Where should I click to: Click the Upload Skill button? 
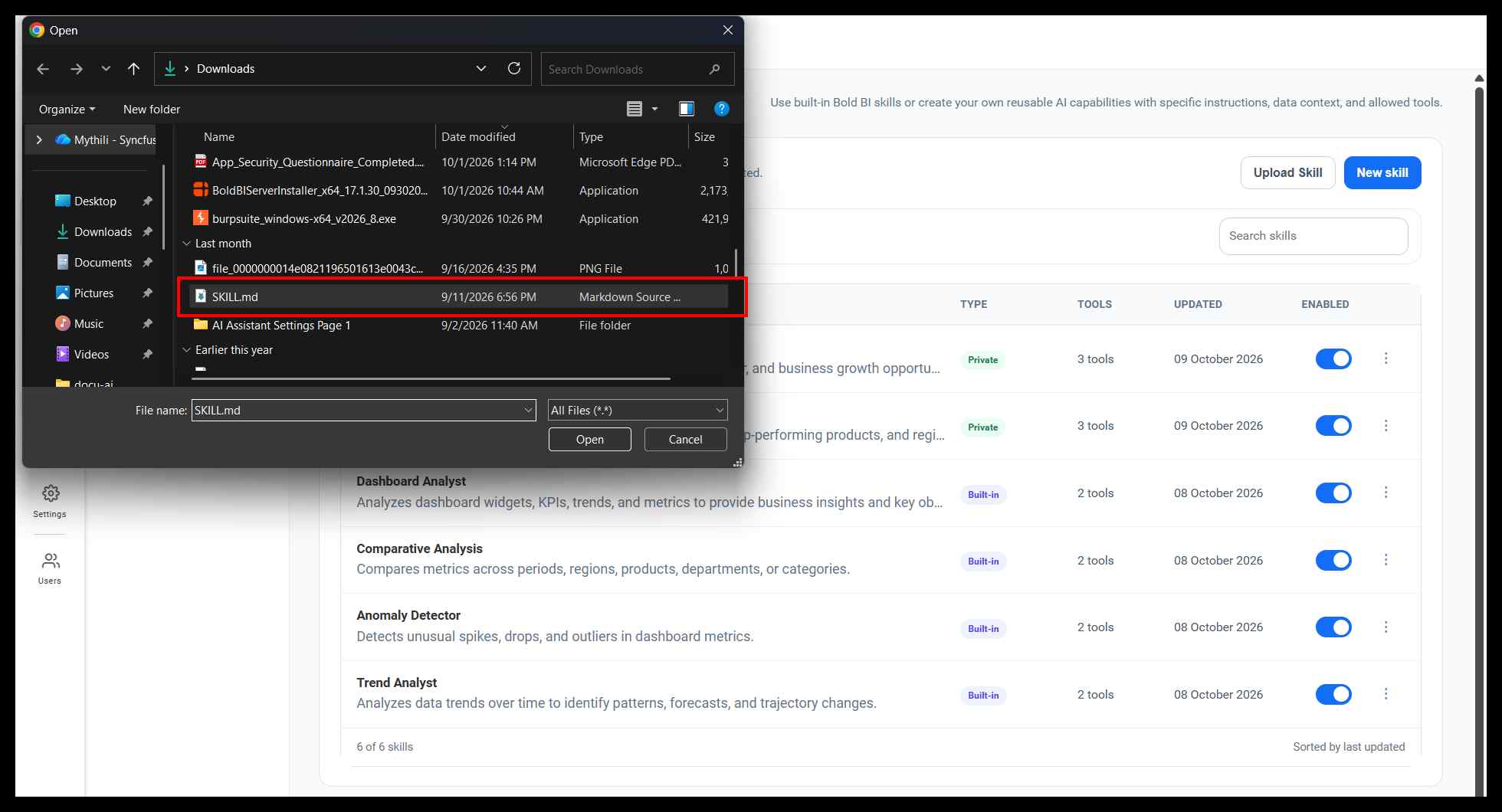click(x=1287, y=172)
